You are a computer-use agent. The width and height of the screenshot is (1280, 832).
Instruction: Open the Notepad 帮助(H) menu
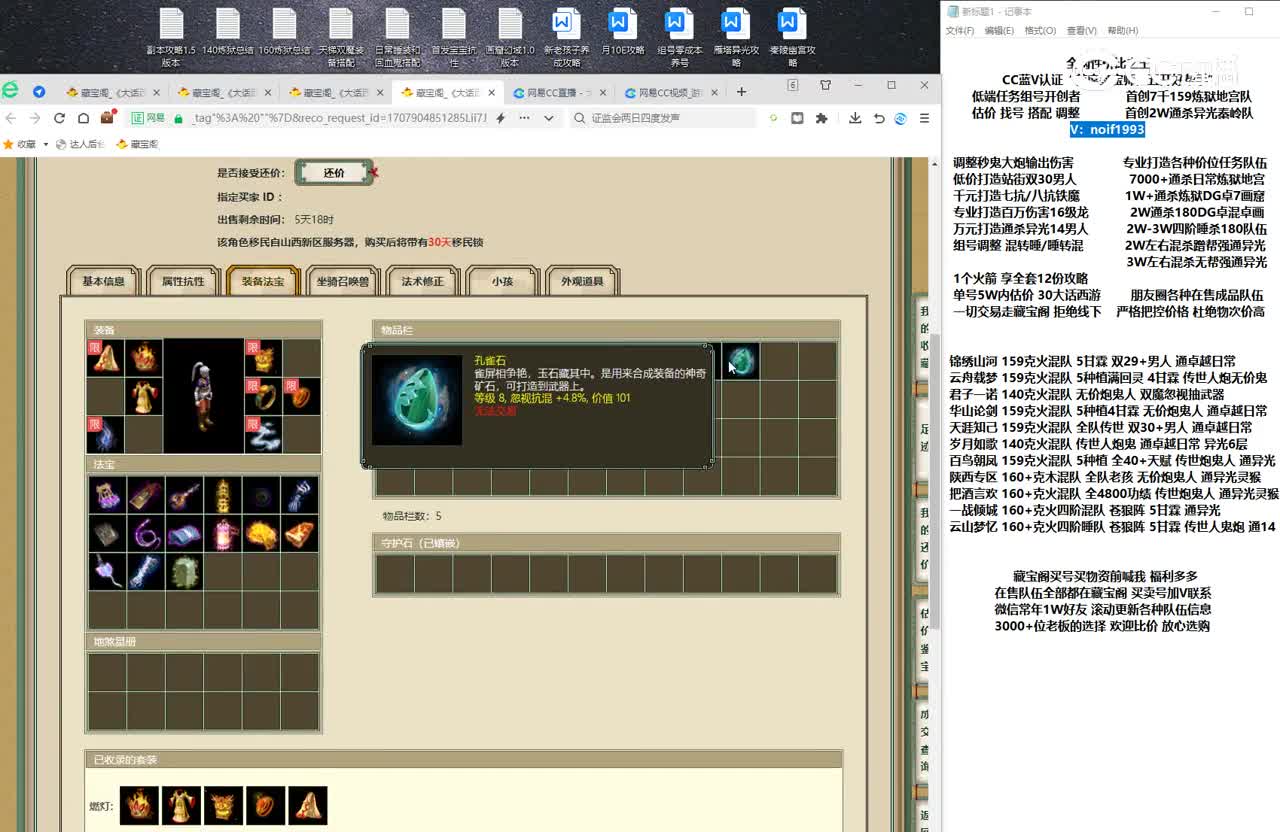pos(1122,31)
